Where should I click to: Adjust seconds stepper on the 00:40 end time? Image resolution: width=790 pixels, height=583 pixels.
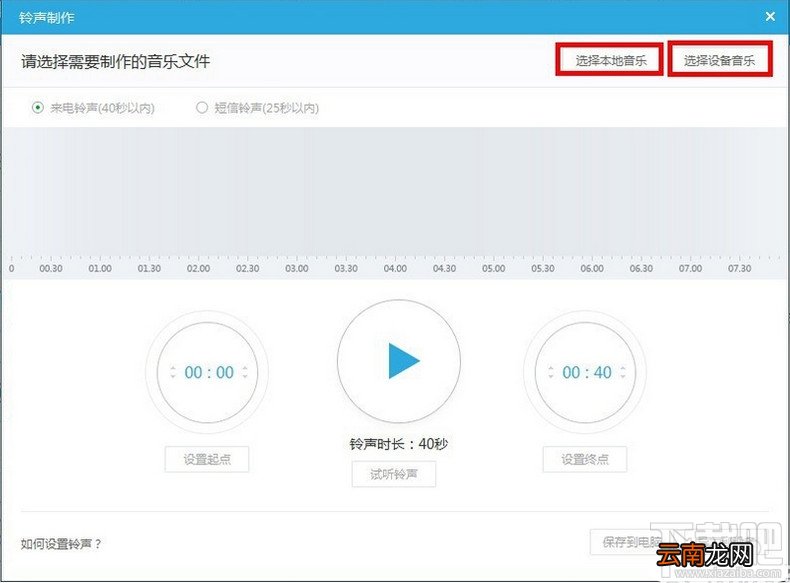click(x=623, y=372)
